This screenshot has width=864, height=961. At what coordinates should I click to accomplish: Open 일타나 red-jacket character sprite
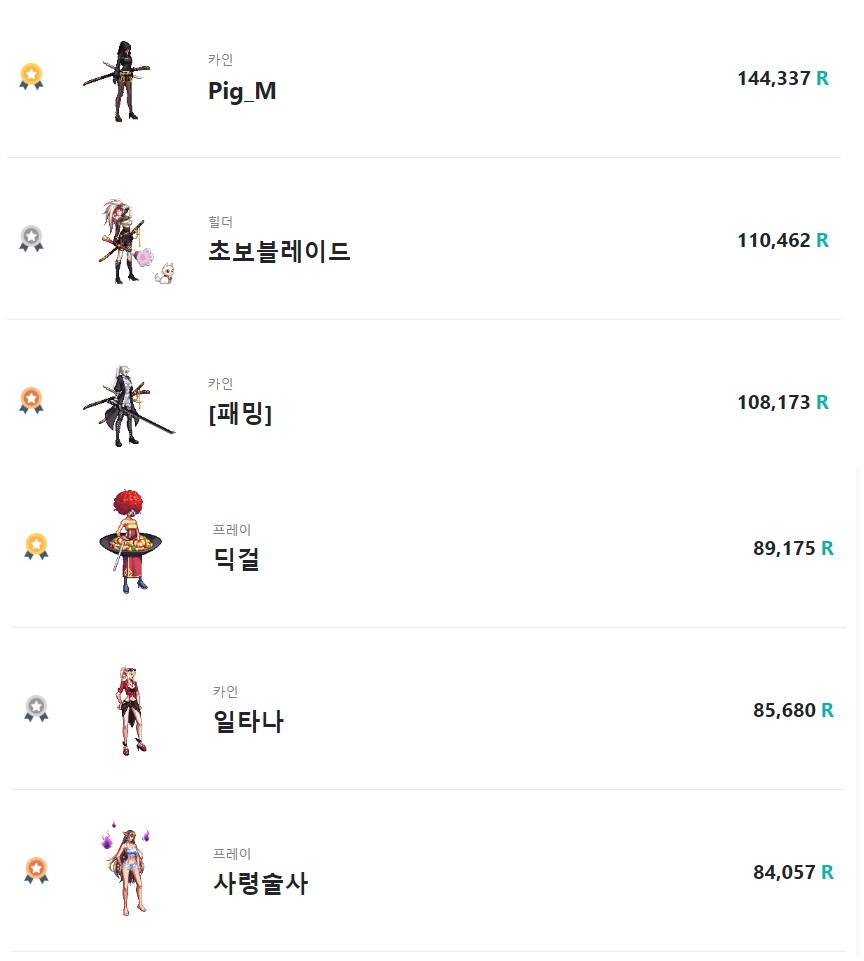click(131, 711)
